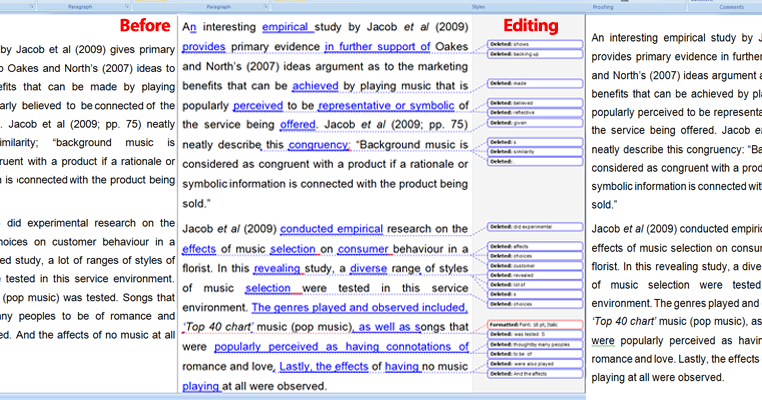Viewport: 762px width, 400px height.
Task: Select the 'Deleted: was tested' balloon
Action: 535,334
